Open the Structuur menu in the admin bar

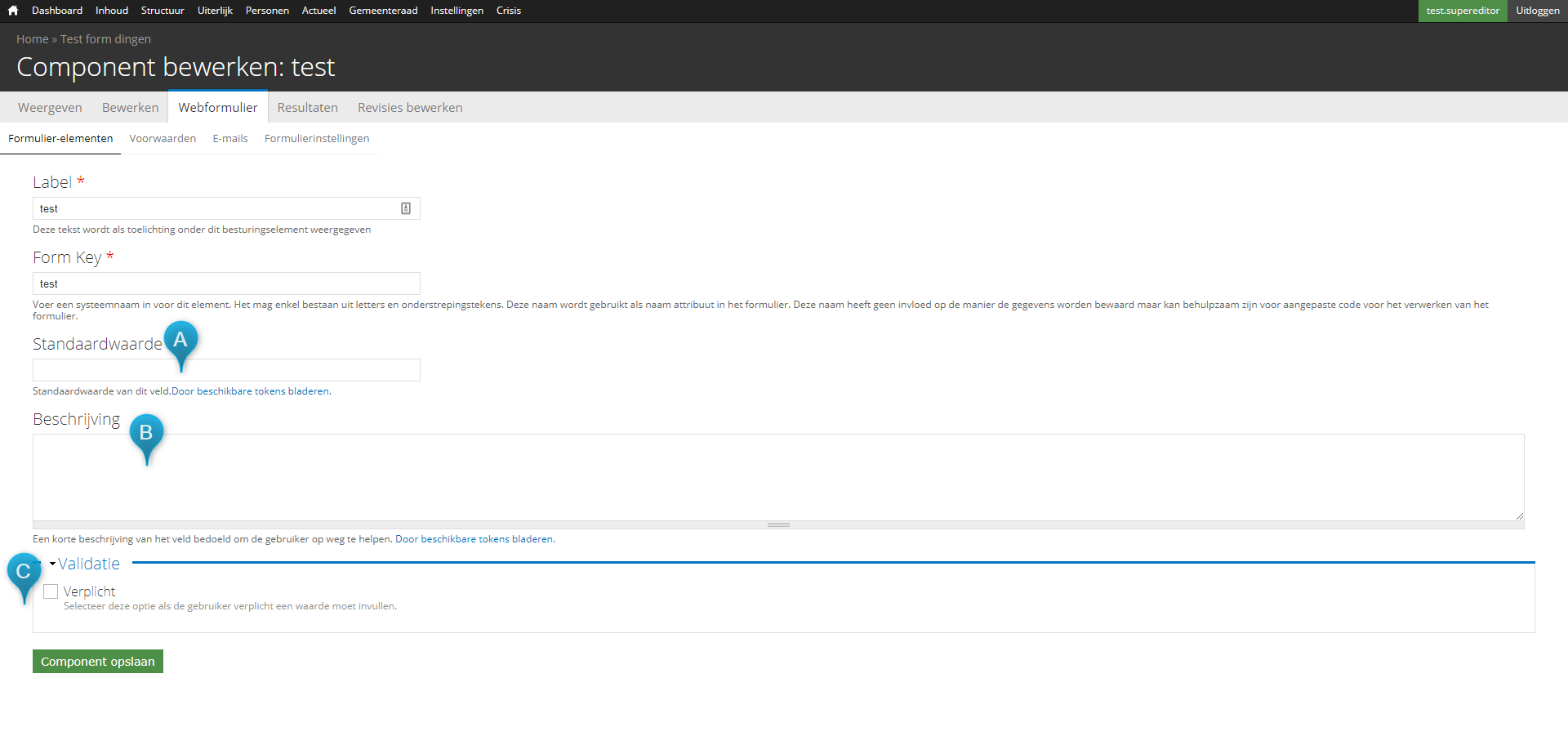click(x=163, y=11)
